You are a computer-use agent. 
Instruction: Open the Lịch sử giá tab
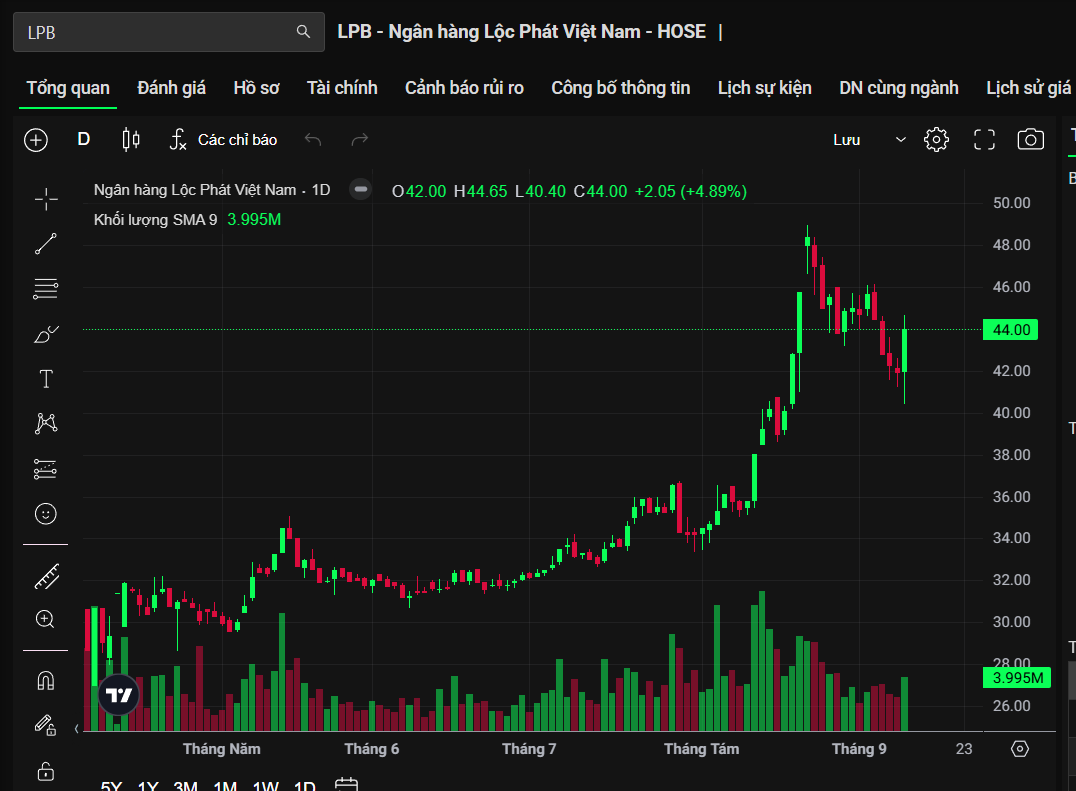click(x=1028, y=88)
